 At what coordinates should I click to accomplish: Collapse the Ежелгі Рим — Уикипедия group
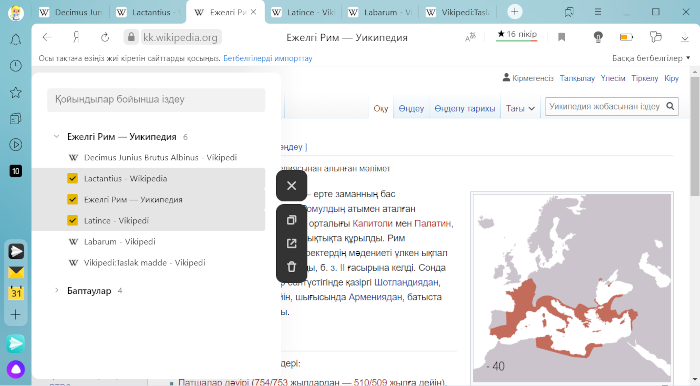click(x=57, y=137)
